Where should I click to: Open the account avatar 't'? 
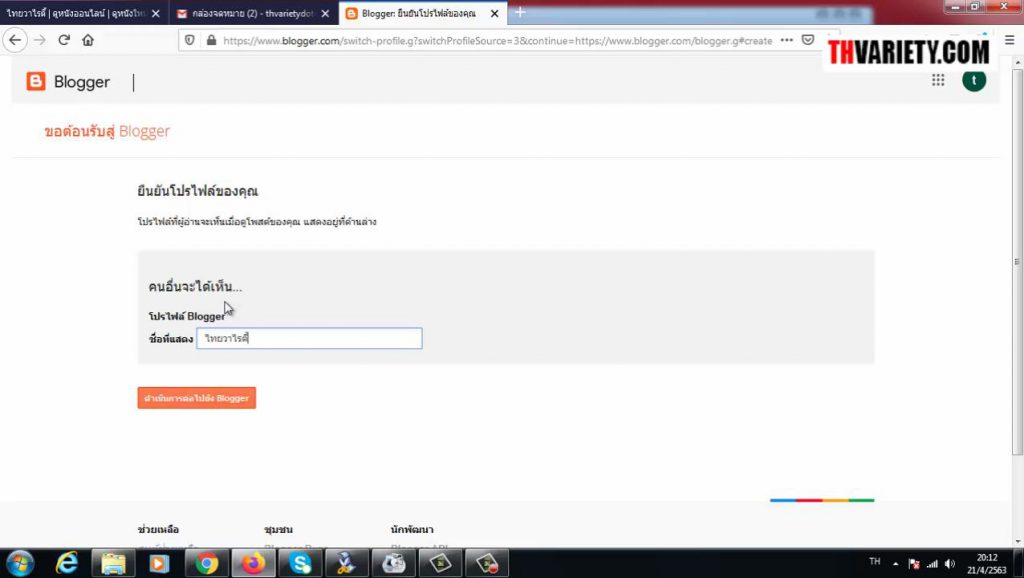[x=974, y=80]
